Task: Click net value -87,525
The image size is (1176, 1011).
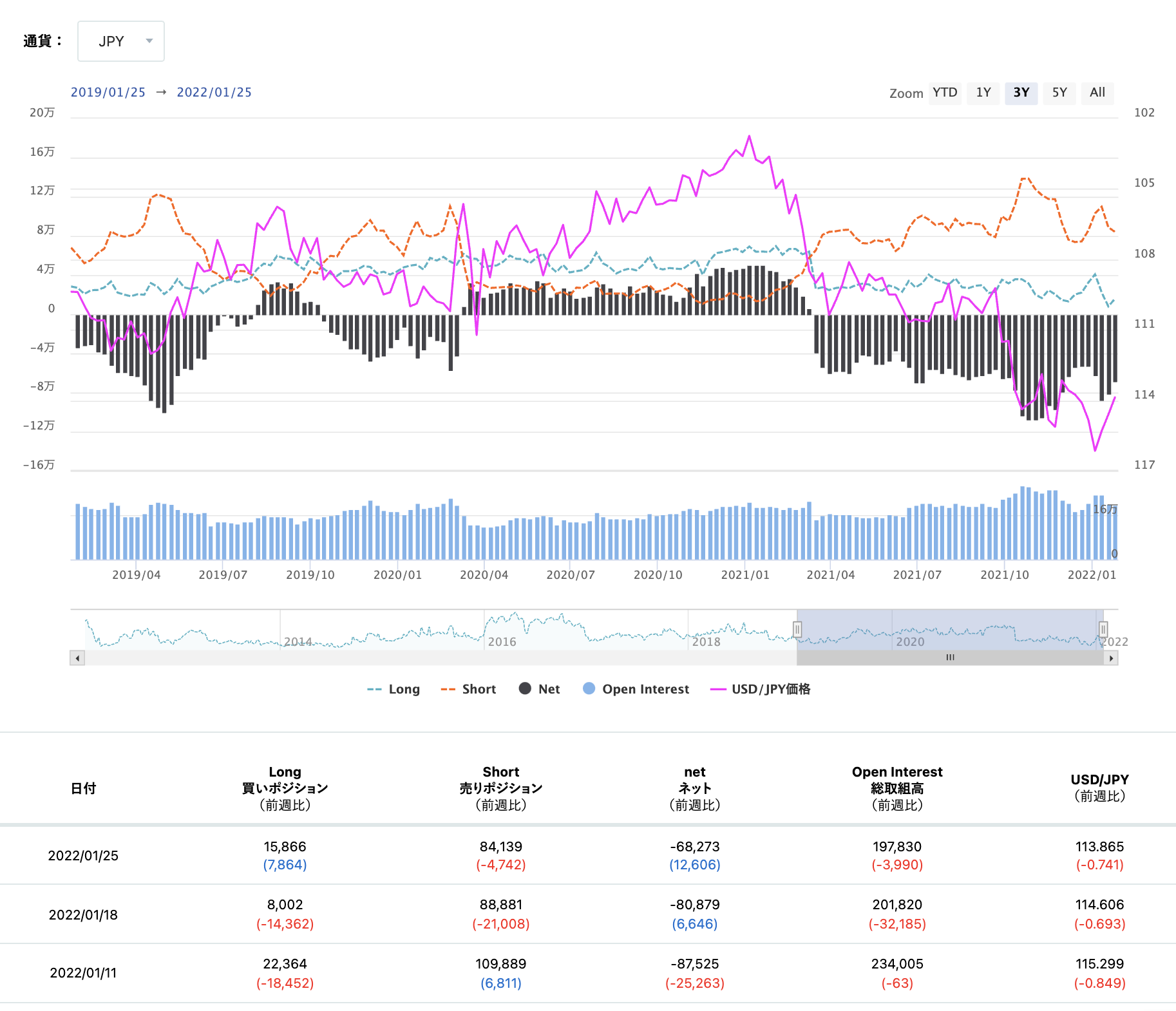Action: pos(695,964)
